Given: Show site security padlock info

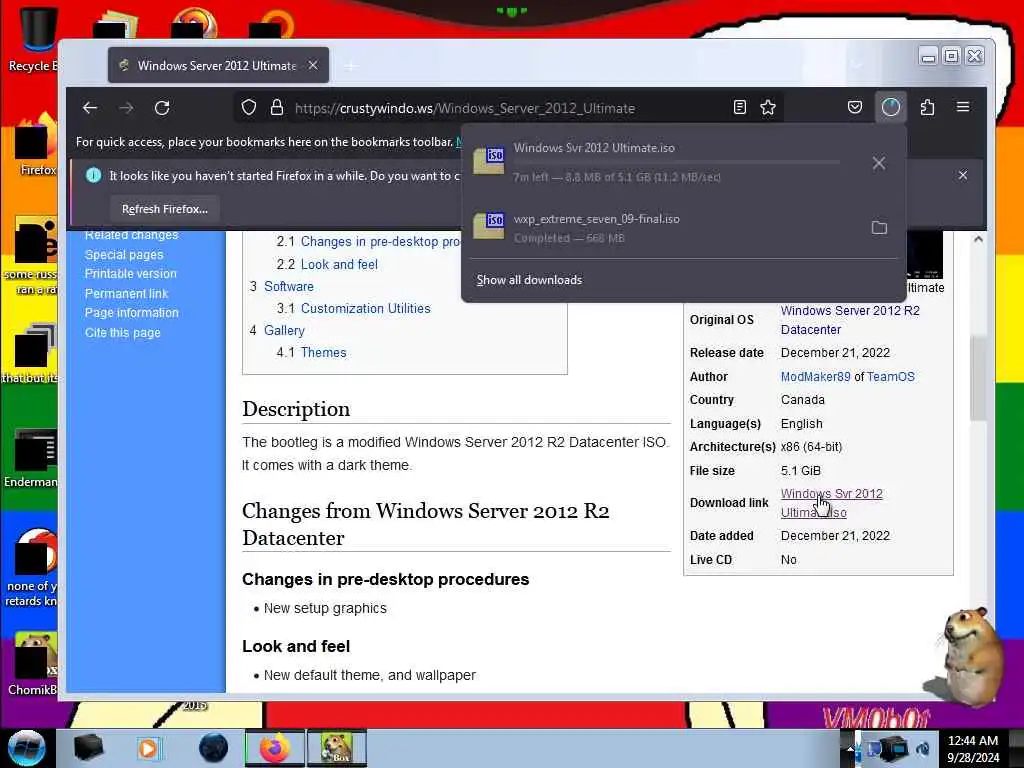Looking at the screenshot, I should (277, 108).
